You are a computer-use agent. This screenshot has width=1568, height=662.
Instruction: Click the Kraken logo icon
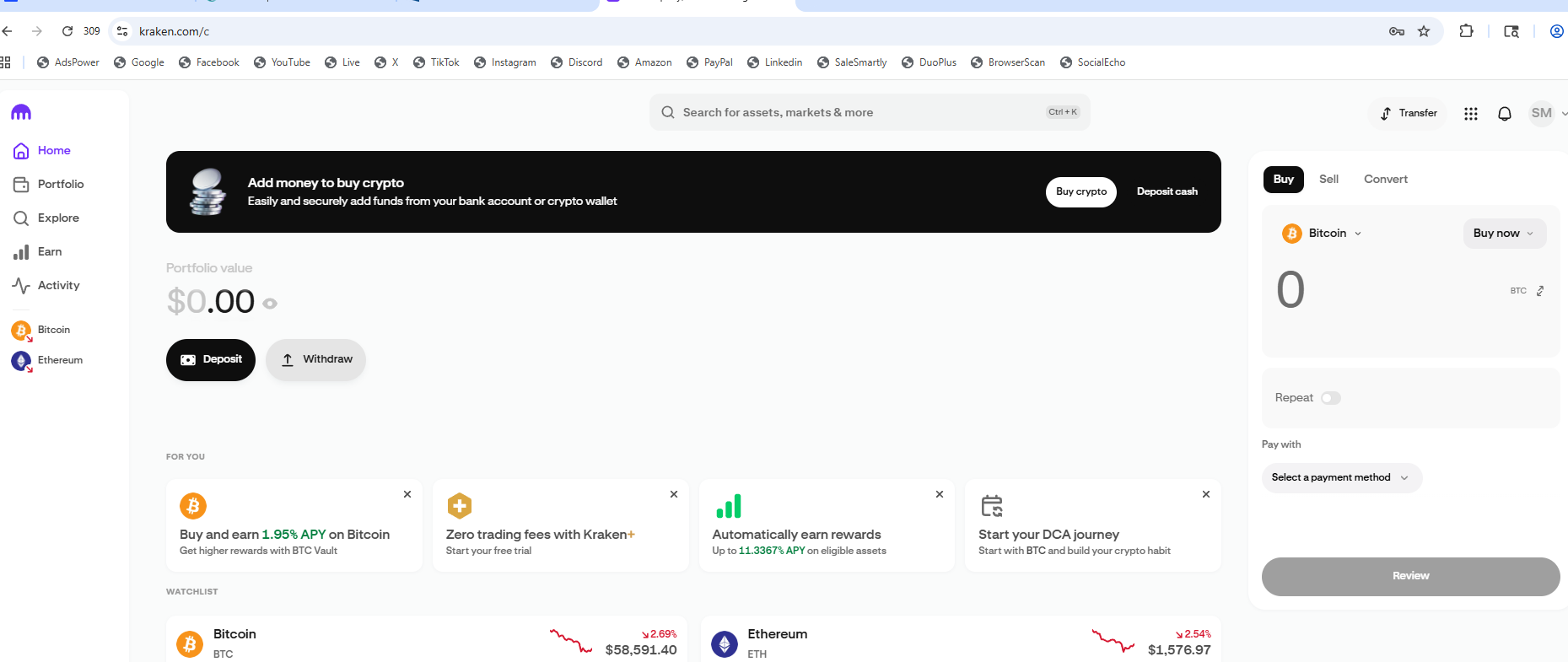click(21, 112)
